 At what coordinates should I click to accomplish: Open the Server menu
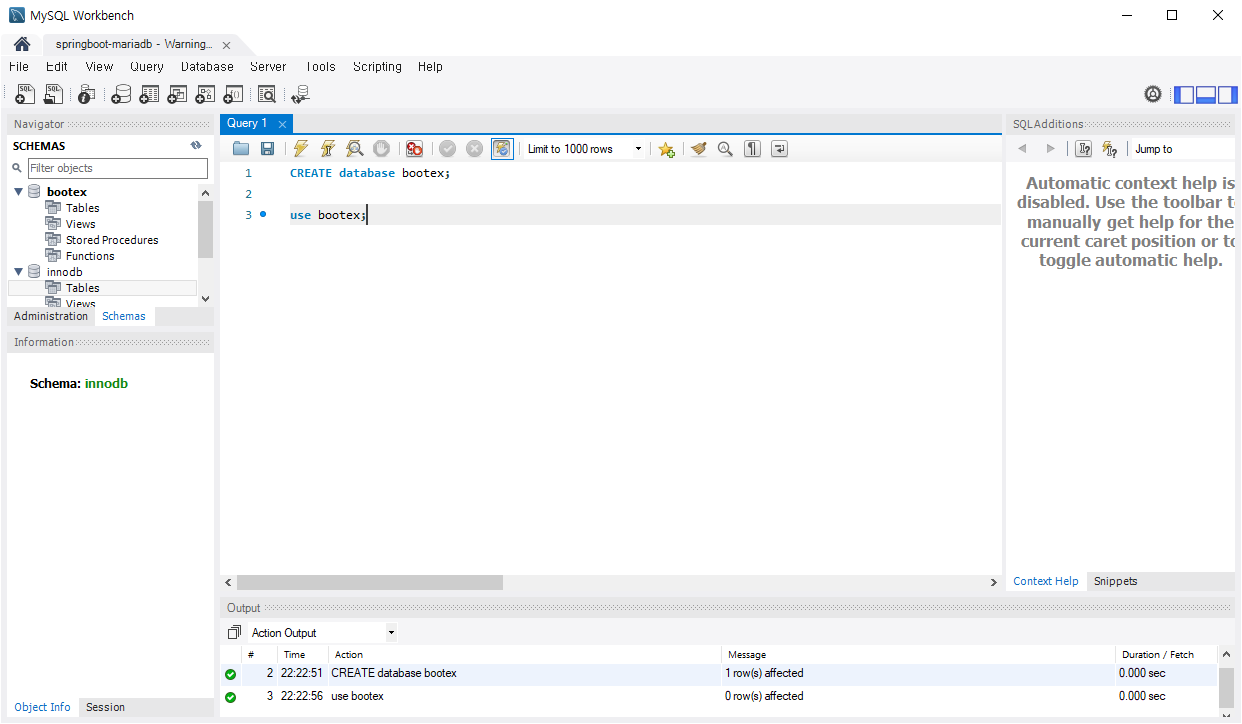click(268, 67)
